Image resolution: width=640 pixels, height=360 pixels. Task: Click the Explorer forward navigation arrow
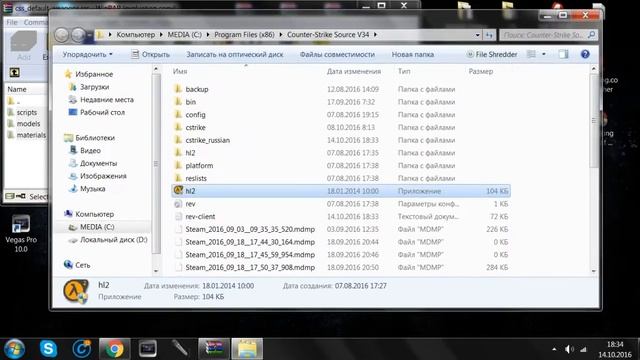point(78,35)
